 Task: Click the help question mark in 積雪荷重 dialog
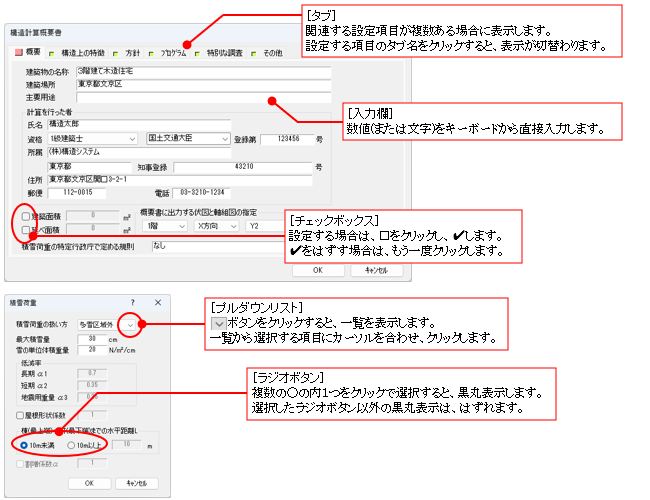click(133, 303)
